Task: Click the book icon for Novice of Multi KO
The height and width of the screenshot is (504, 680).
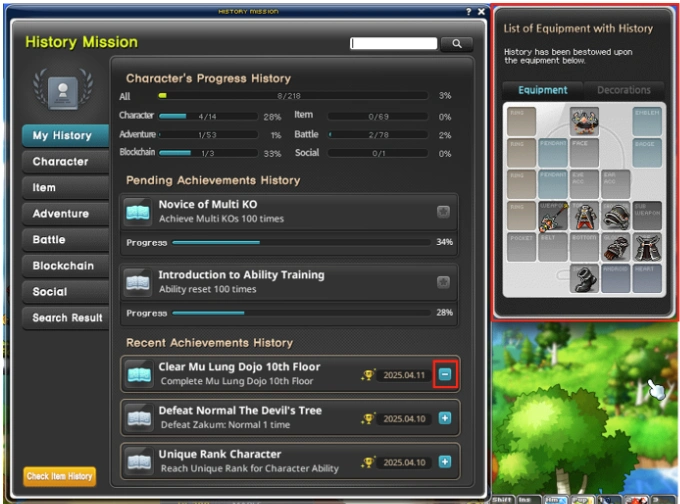Action: (138, 212)
